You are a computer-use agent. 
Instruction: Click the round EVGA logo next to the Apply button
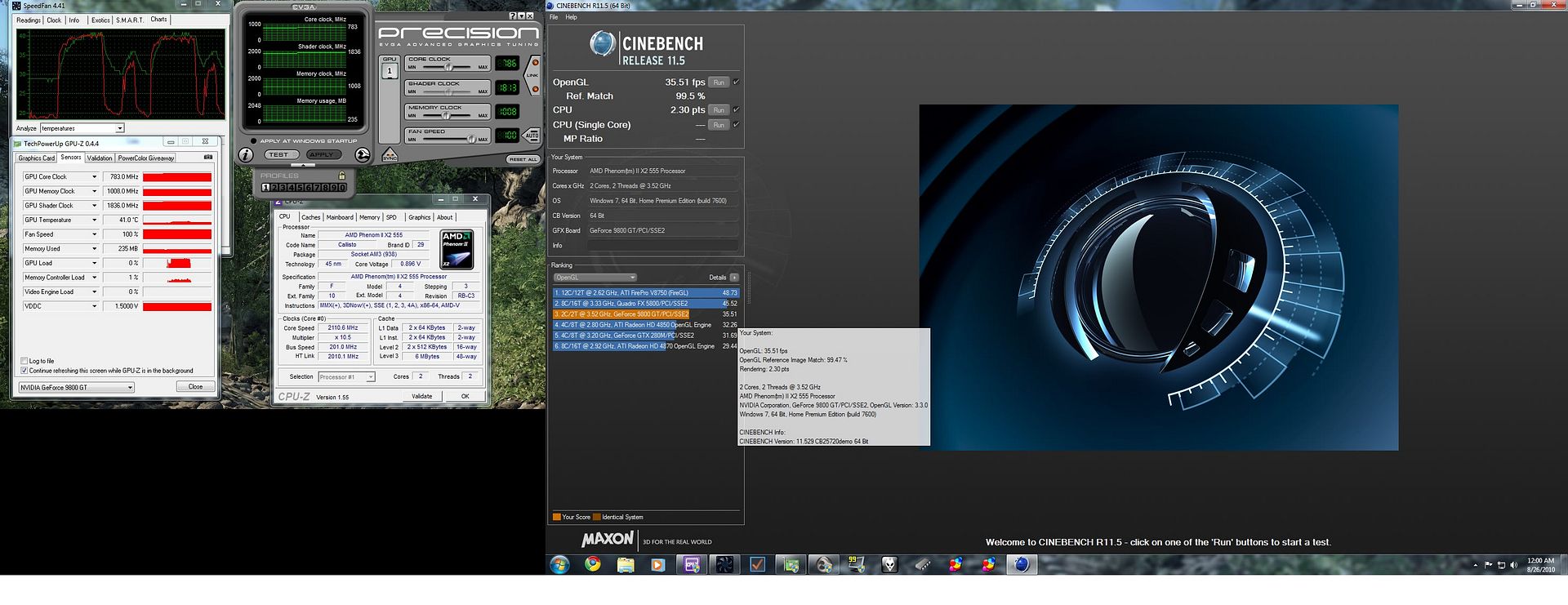coord(363,154)
